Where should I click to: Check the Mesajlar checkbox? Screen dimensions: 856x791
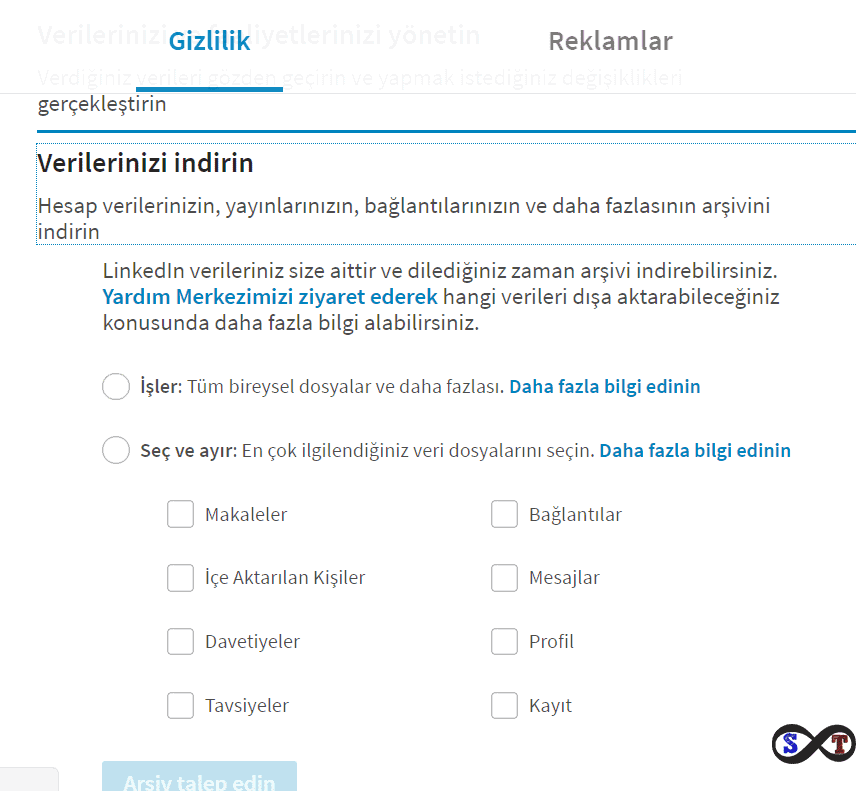[x=504, y=578]
